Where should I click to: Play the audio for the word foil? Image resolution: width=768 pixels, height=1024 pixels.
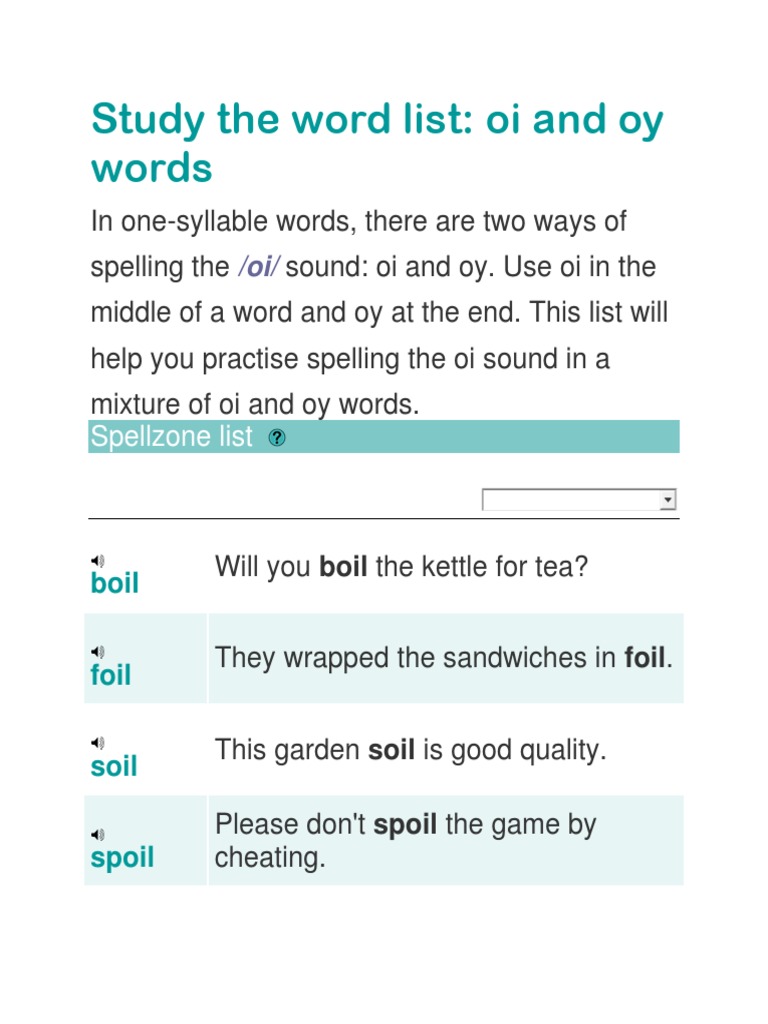(x=98, y=652)
